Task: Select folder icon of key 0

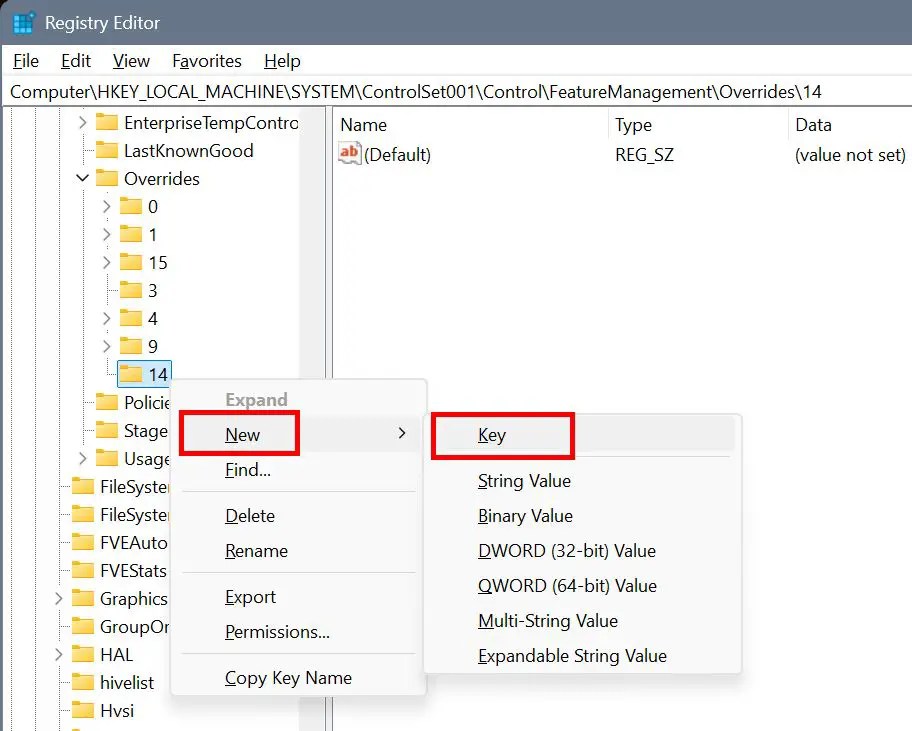Action: pos(131,206)
